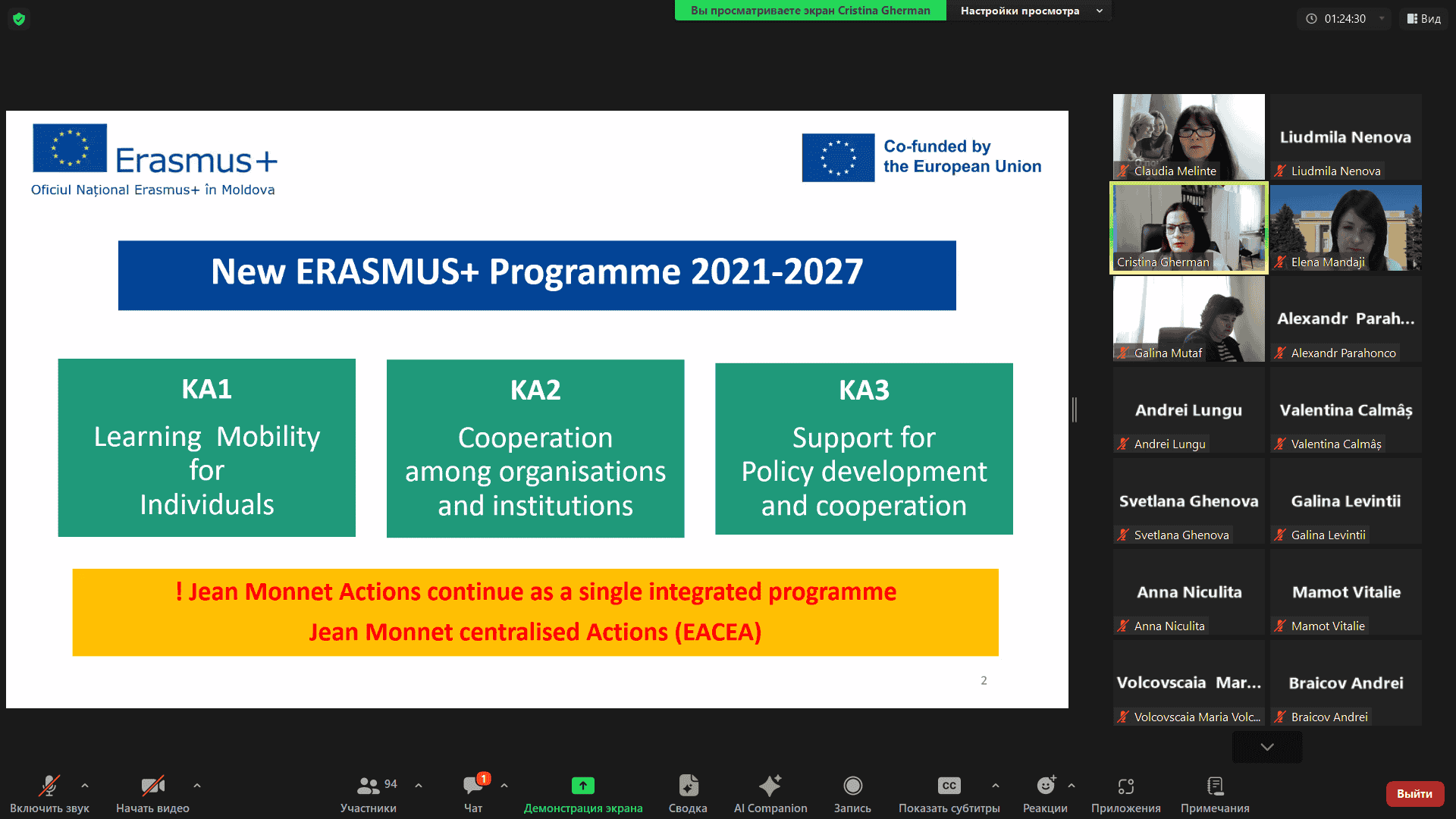Screen dimensions: 1456x819
Task: Open the Настройки просмотра dropdown
Action: (1029, 11)
